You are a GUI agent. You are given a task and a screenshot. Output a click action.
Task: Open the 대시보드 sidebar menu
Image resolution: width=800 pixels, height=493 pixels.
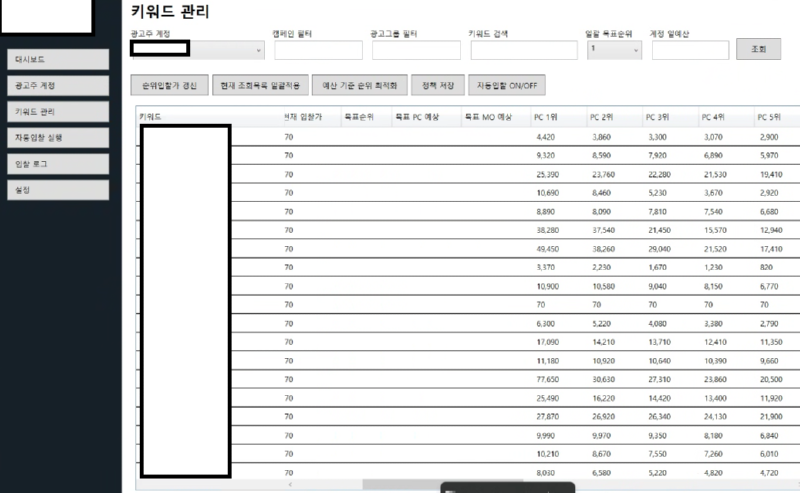click(x=58, y=59)
